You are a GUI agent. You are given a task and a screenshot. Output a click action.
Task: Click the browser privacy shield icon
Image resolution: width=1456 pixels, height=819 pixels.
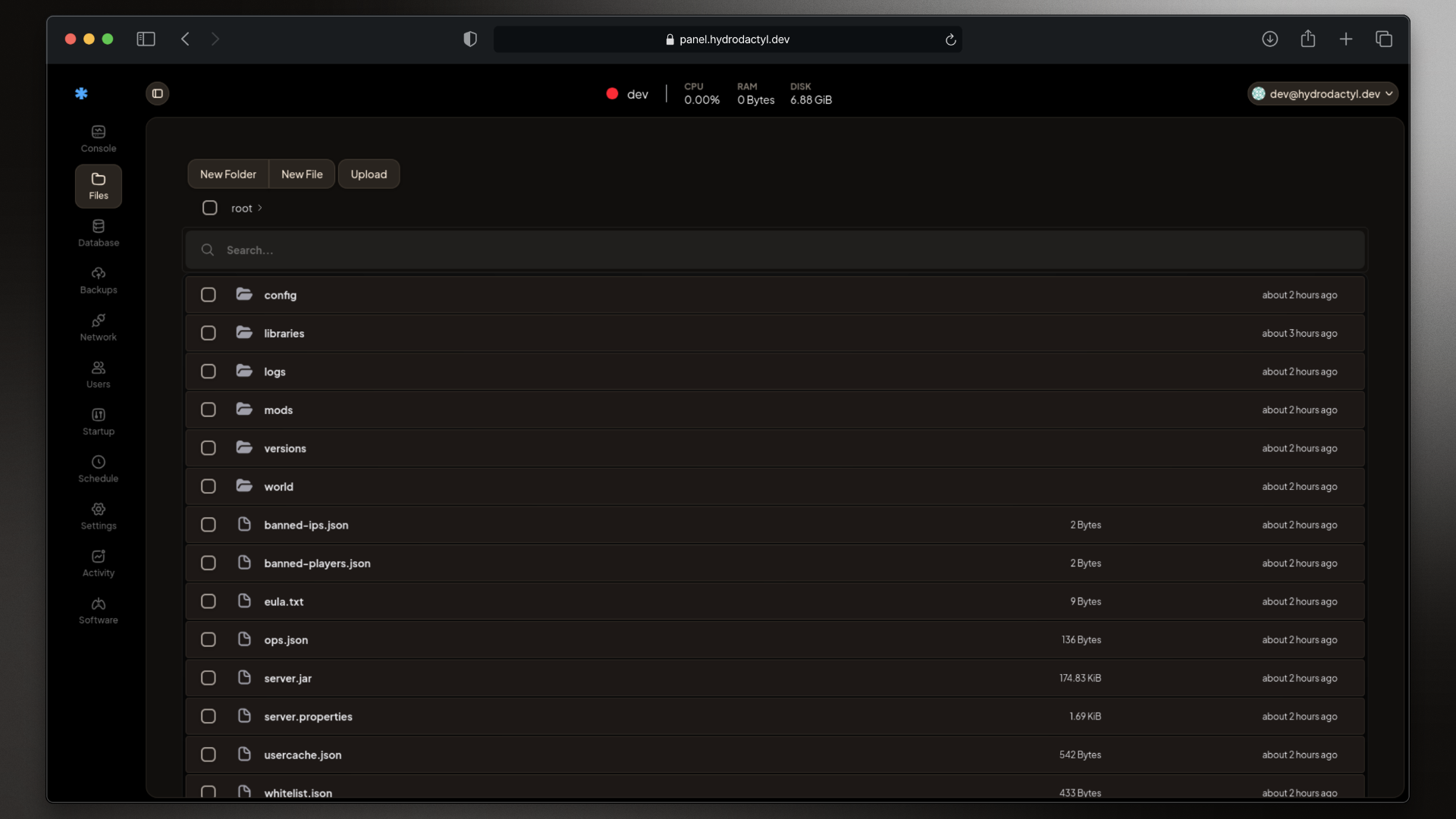470,39
